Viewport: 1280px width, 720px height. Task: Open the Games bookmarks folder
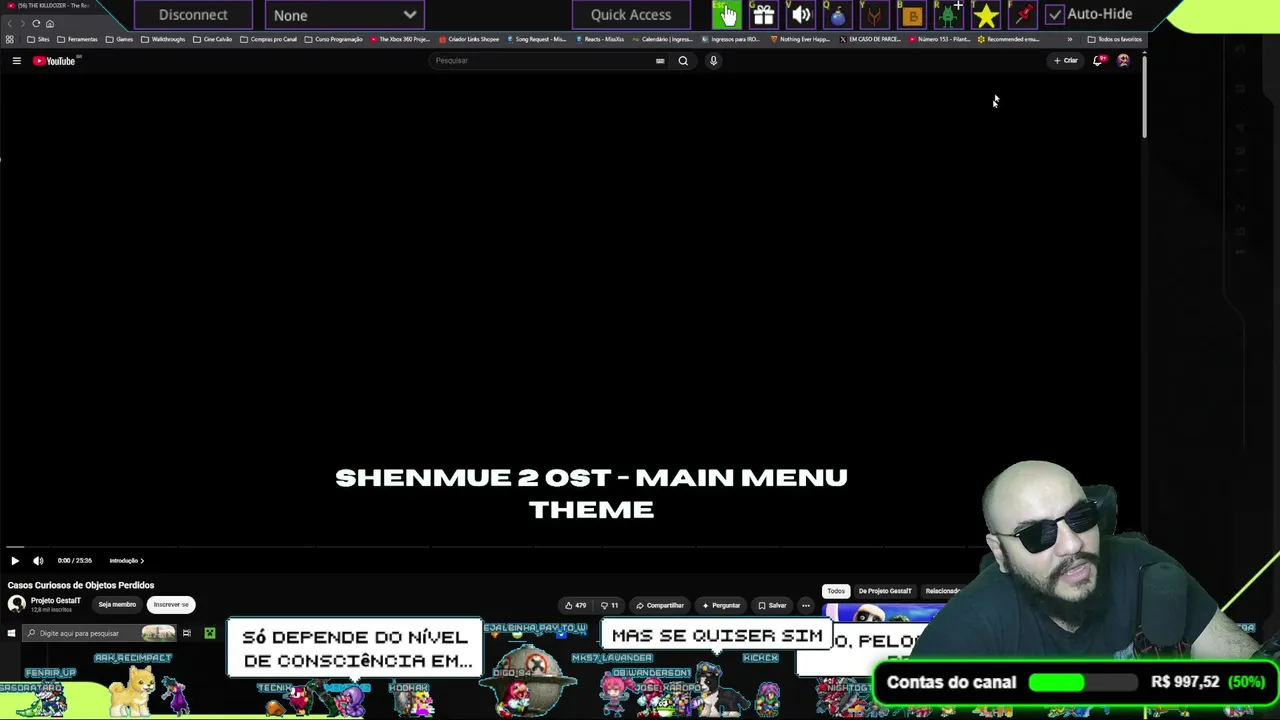pyautogui.click(x=120, y=39)
